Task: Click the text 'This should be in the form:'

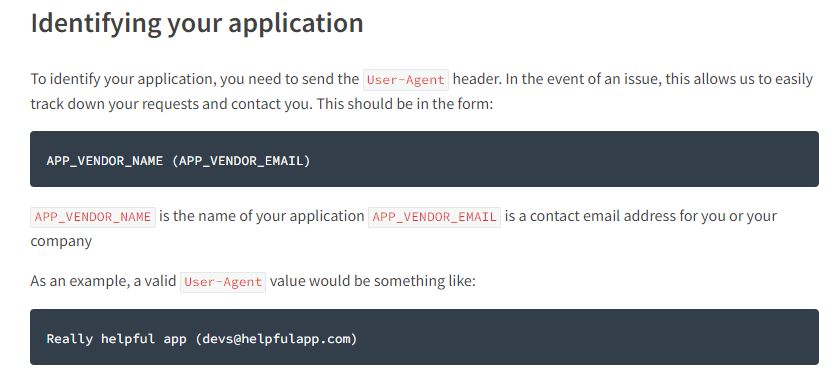Action: click(x=405, y=104)
